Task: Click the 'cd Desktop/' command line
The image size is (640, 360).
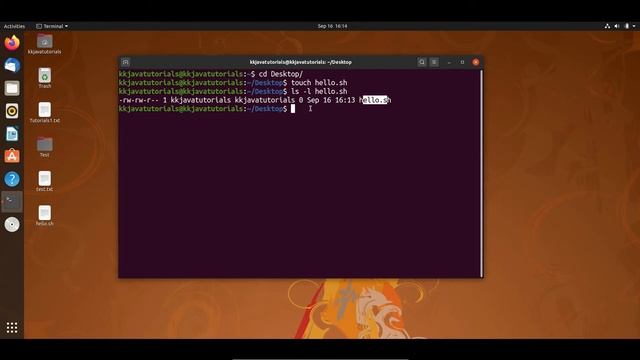Action: coord(281,74)
